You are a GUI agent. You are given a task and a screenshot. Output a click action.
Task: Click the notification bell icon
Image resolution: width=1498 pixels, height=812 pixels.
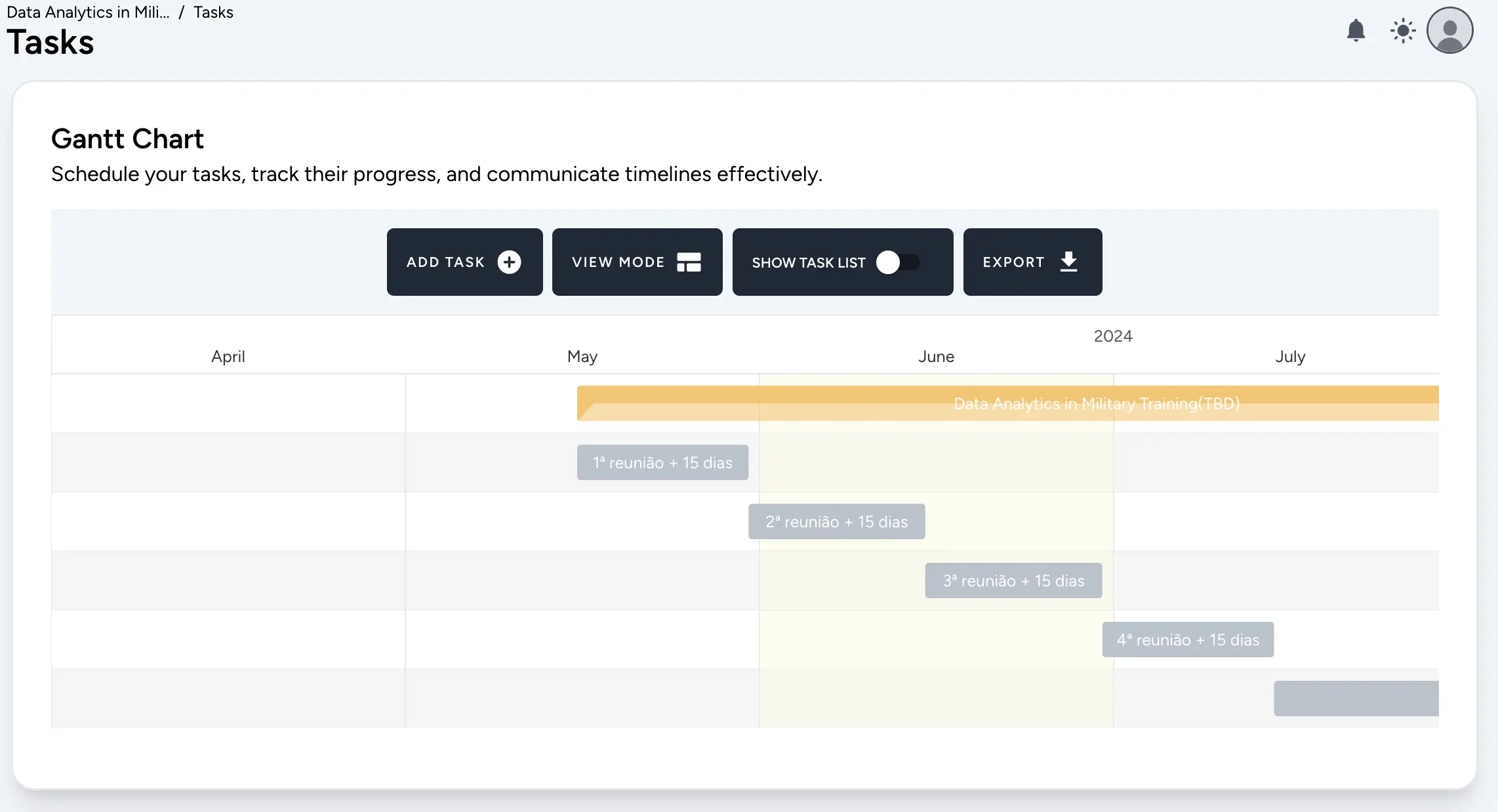[x=1358, y=30]
